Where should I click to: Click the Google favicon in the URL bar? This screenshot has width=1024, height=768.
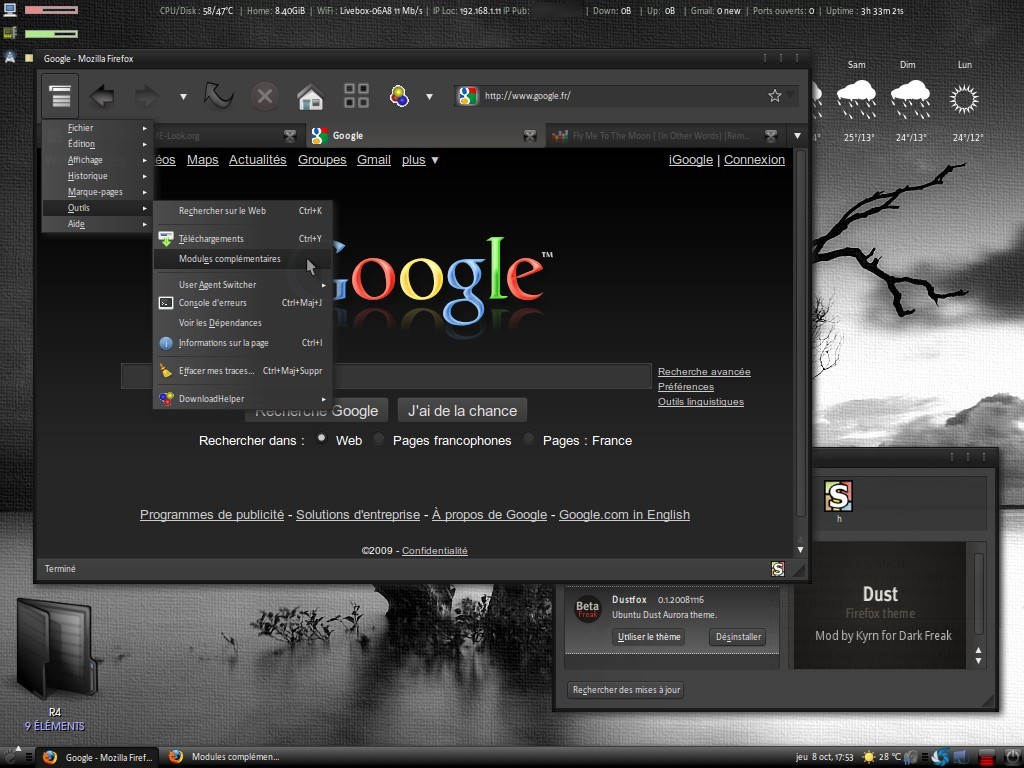(x=467, y=96)
